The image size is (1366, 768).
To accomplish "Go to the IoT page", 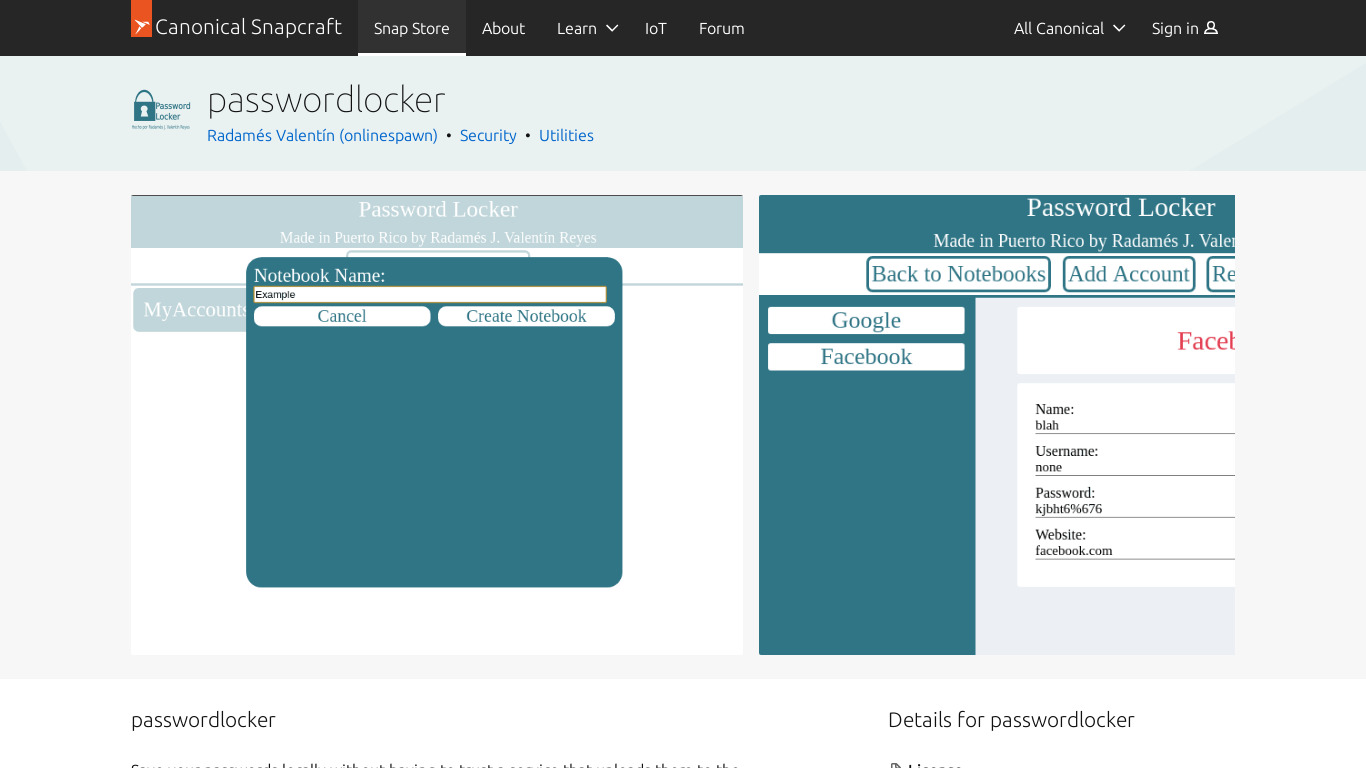I will (656, 28).
